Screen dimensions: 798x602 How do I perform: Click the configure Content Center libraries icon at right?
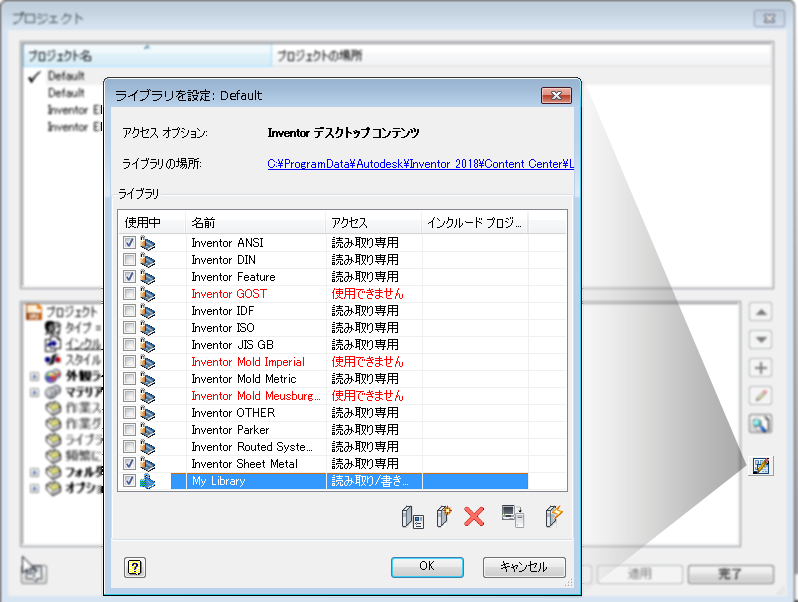click(x=761, y=466)
